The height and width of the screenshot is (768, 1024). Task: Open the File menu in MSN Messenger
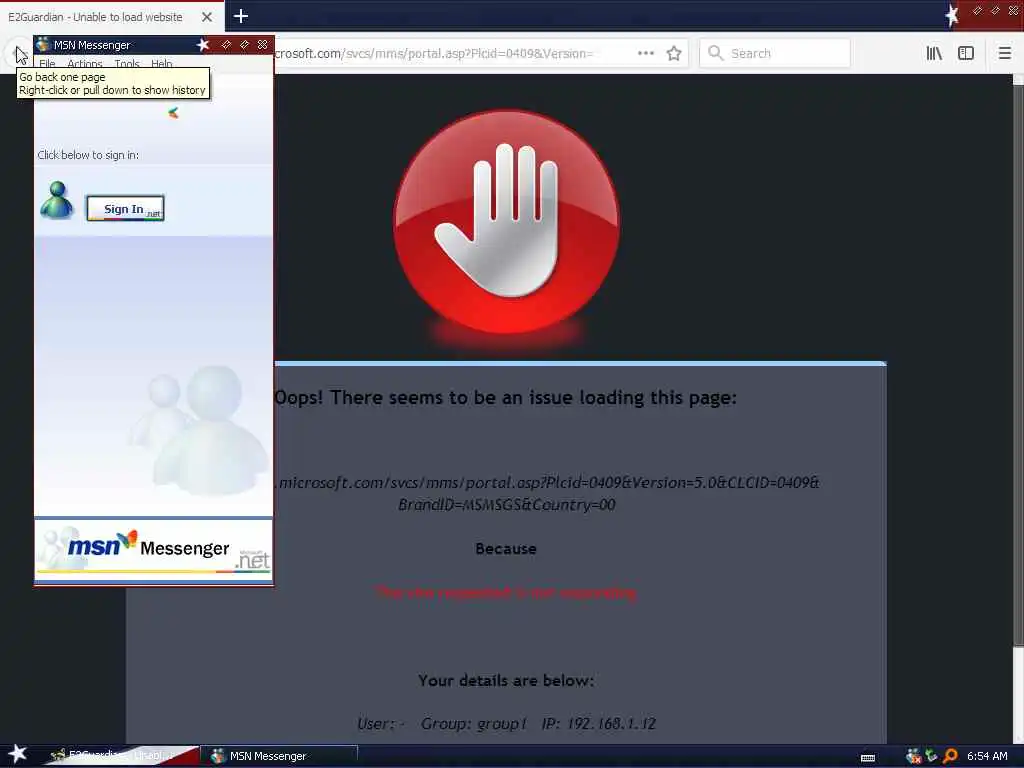coord(47,64)
